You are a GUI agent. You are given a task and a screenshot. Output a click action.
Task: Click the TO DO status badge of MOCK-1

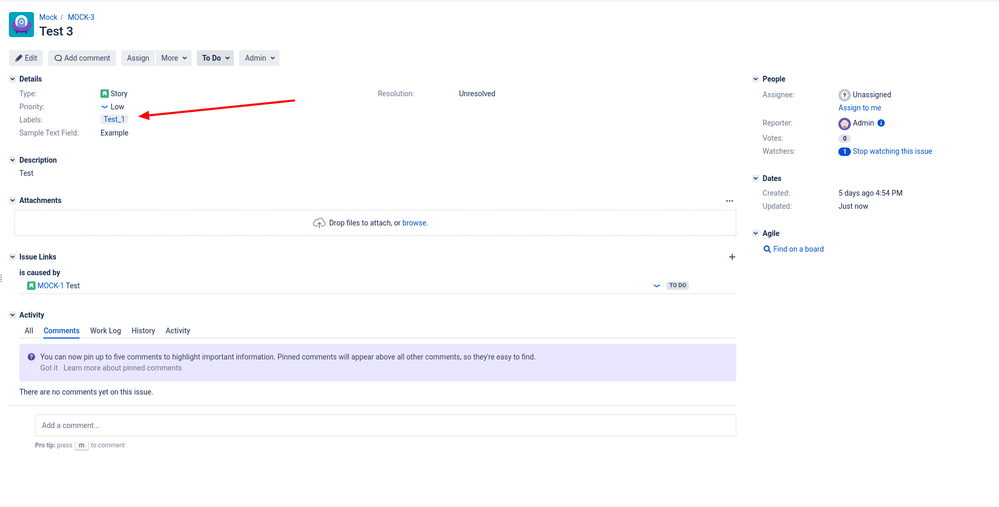(x=677, y=286)
